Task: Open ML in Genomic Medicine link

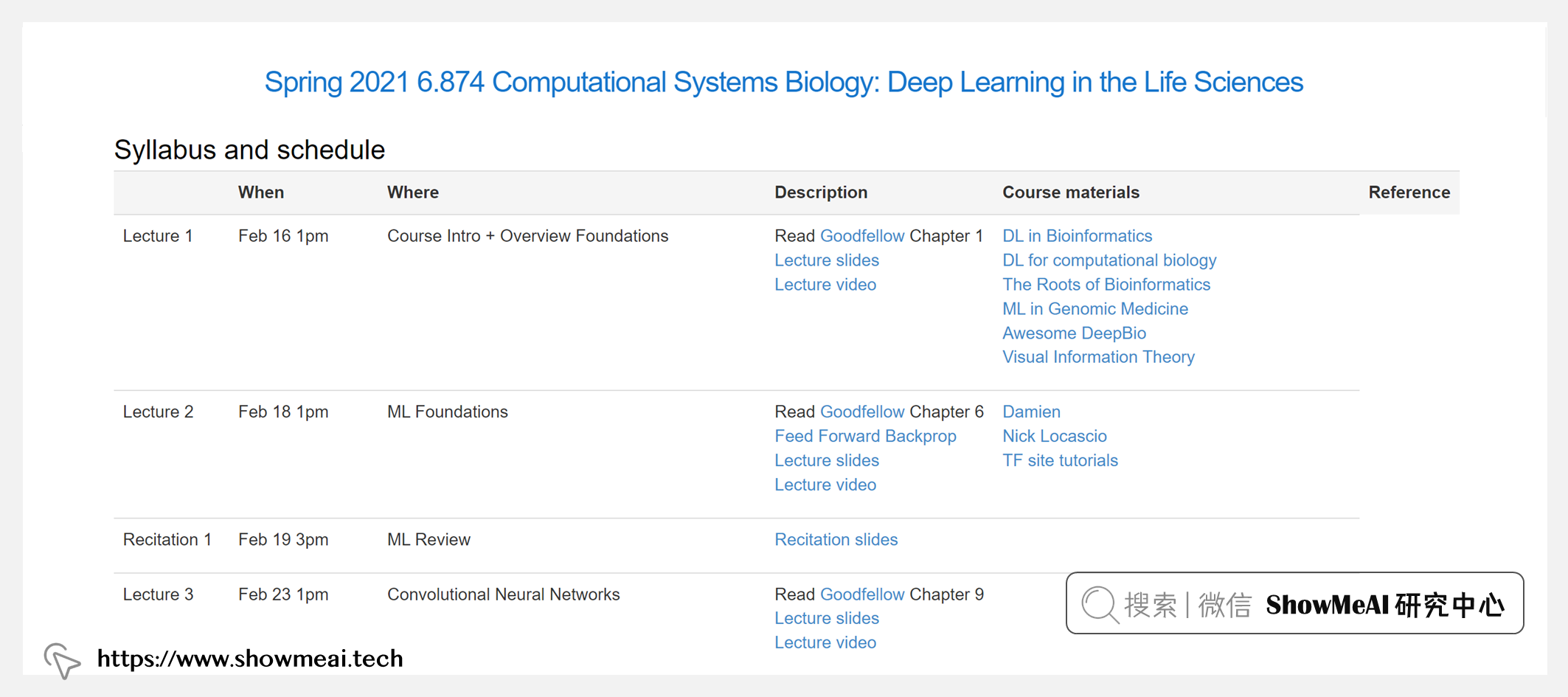Action: point(1095,309)
